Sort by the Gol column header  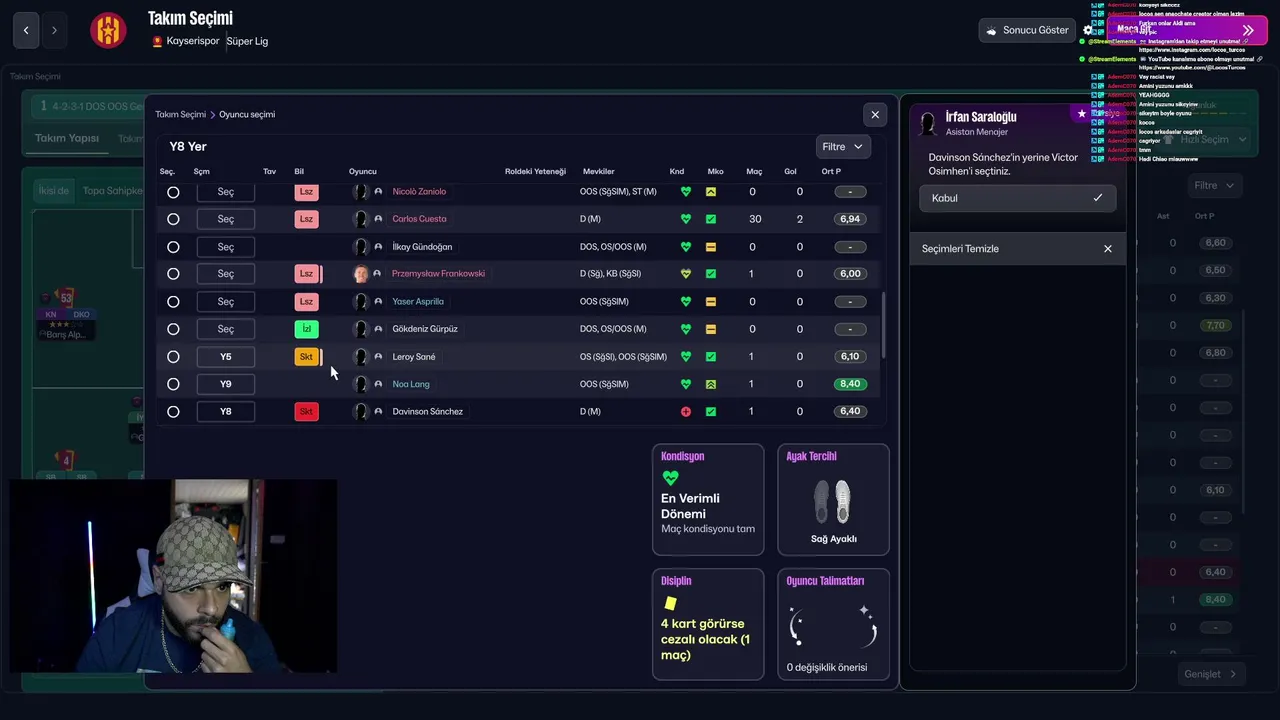[790, 172]
